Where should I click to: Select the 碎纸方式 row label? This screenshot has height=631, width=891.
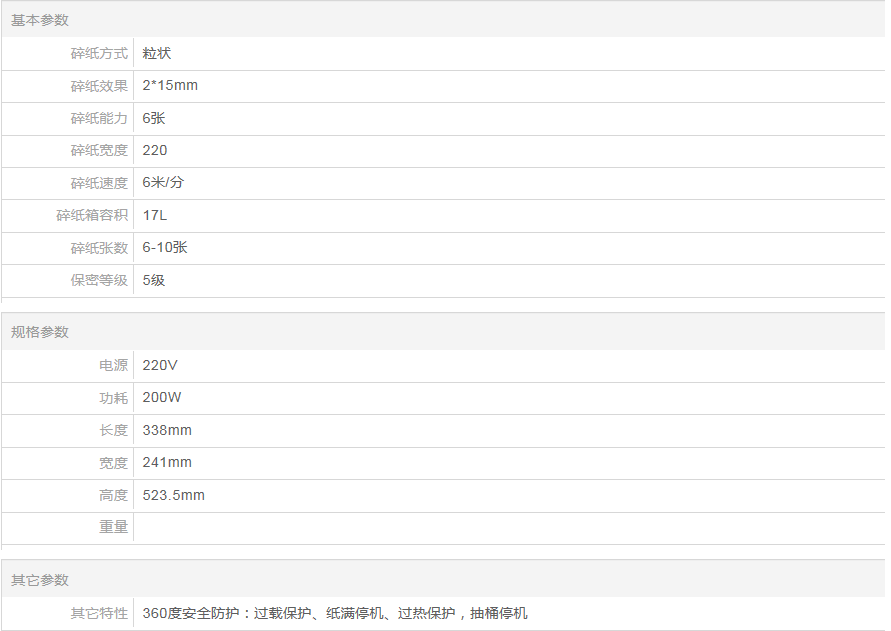[x=99, y=53]
